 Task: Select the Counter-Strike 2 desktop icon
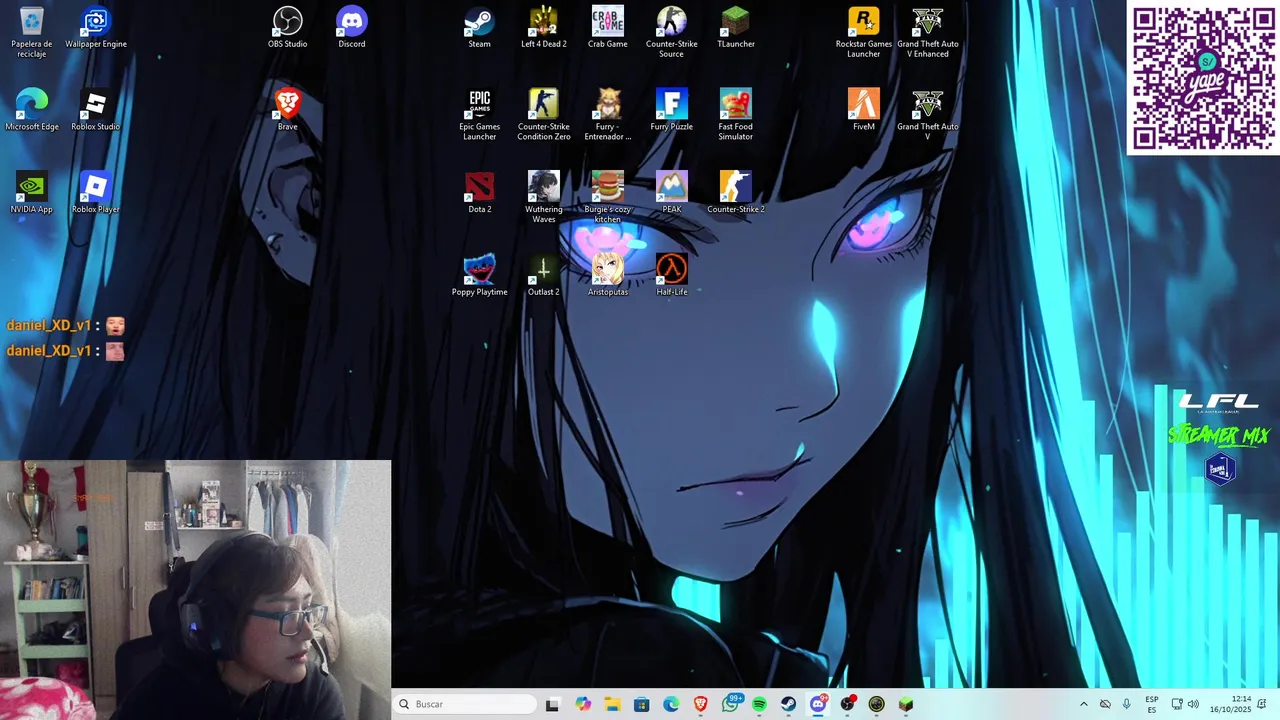click(x=736, y=193)
